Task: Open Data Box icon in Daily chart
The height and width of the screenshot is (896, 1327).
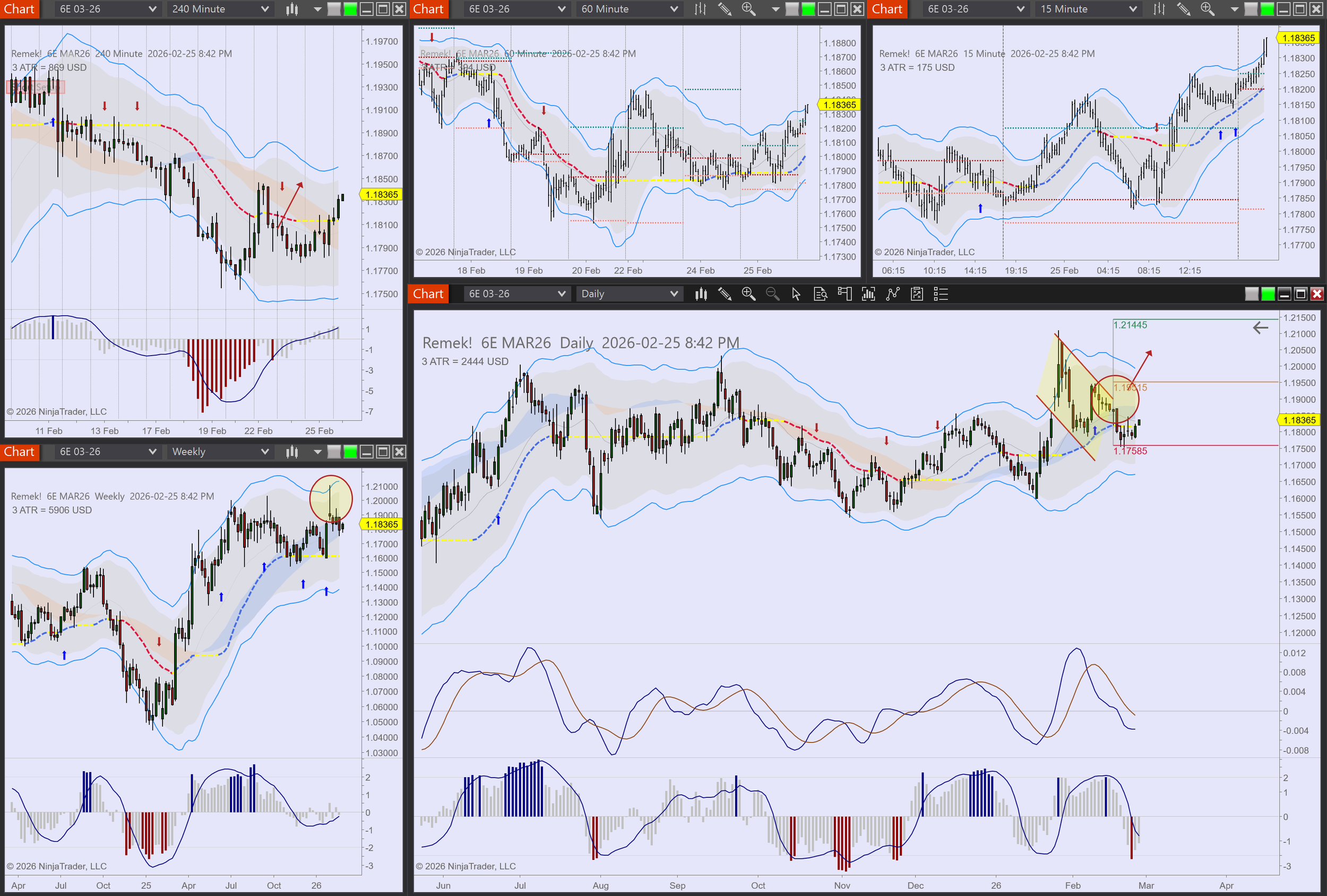Action: tap(820, 294)
